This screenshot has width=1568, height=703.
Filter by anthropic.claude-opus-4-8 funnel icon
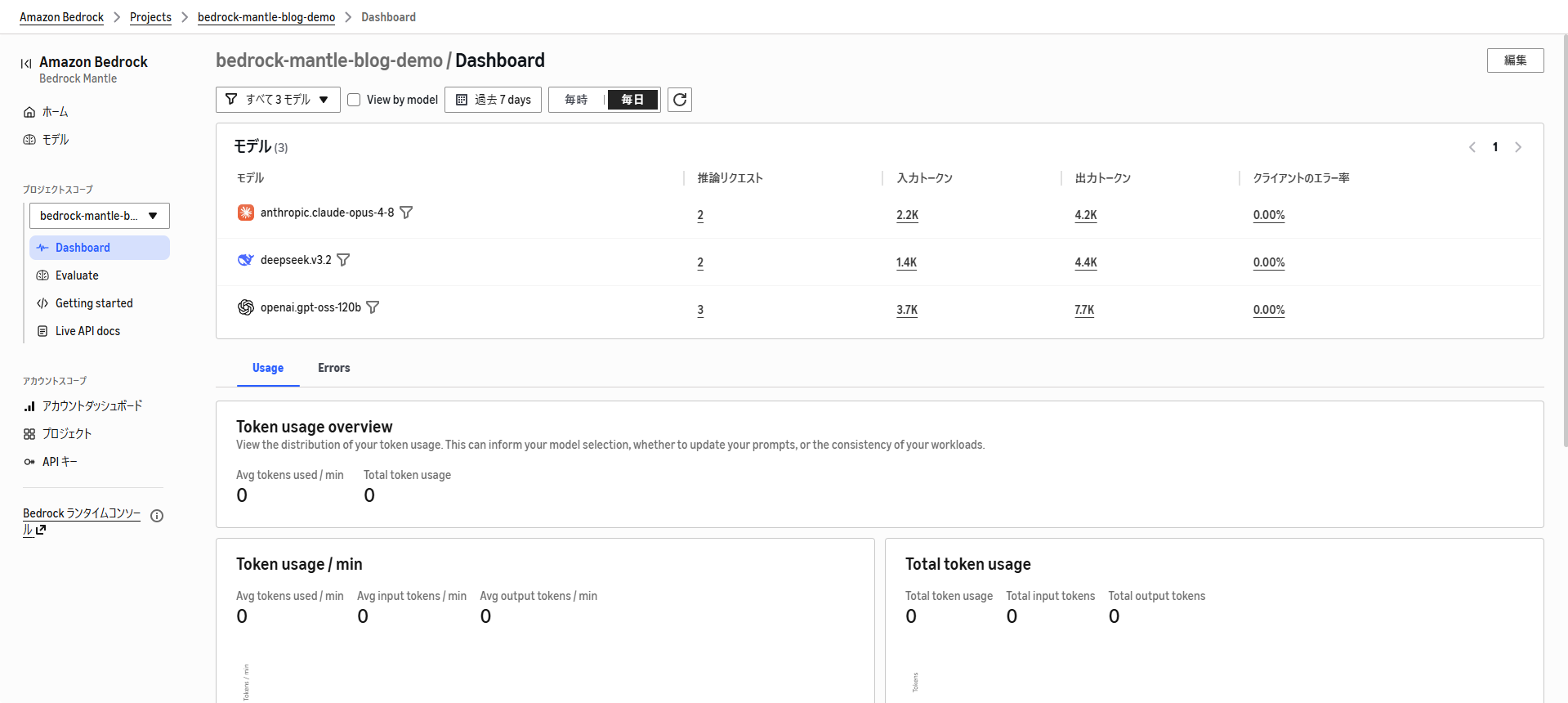406,213
